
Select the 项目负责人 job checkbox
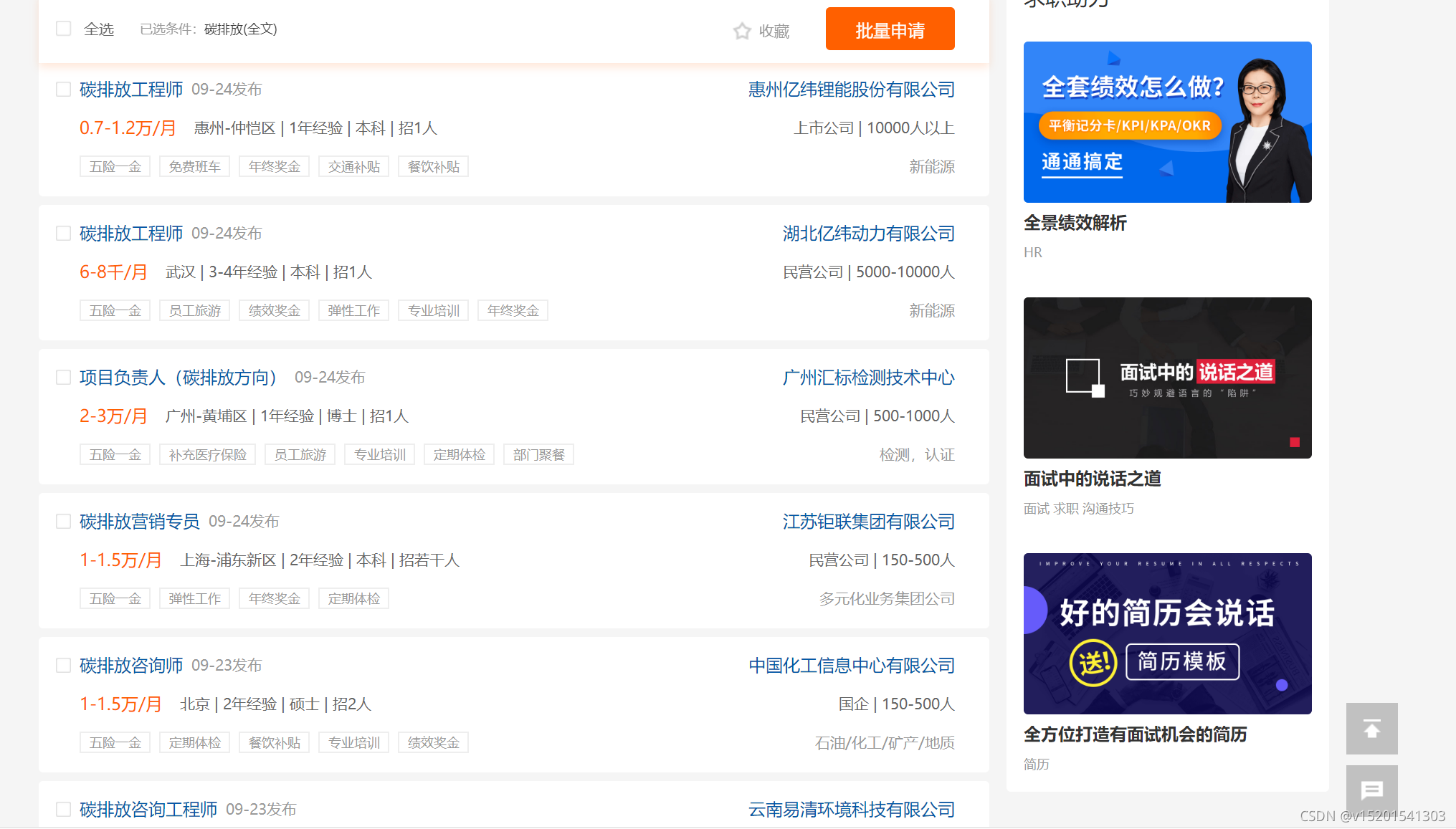(x=64, y=377)
